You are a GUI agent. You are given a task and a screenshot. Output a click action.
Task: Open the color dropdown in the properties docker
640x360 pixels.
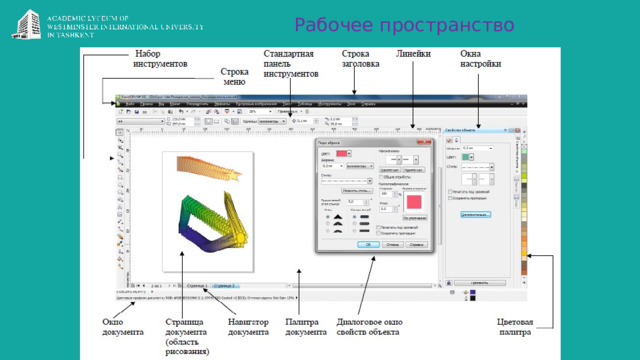[471, 157]
